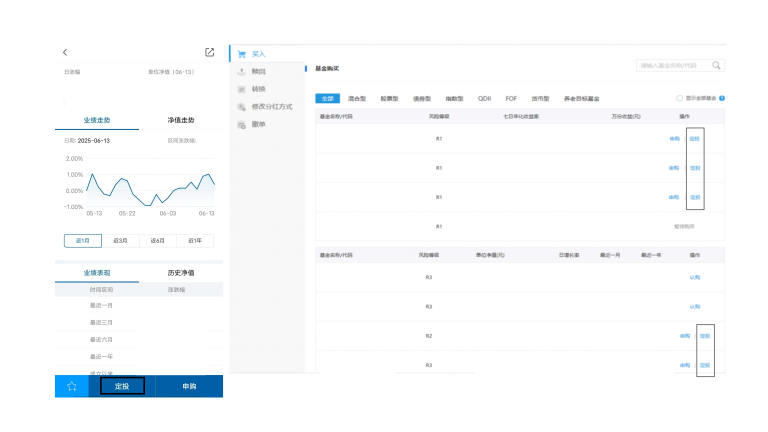Click 认购 in the first R3 fund row

[695, 277]
